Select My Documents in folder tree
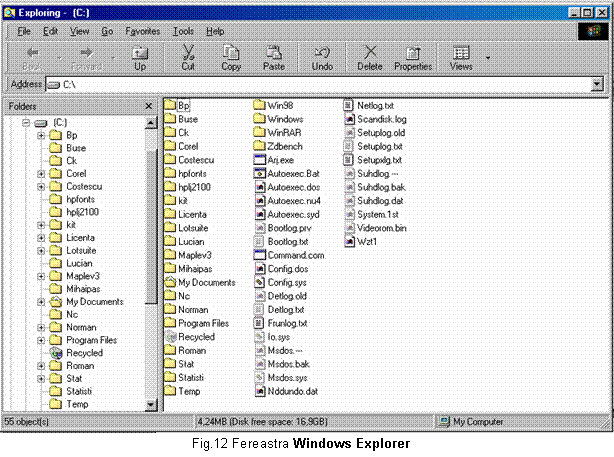614x457 pixels. [x=94, y=302]
